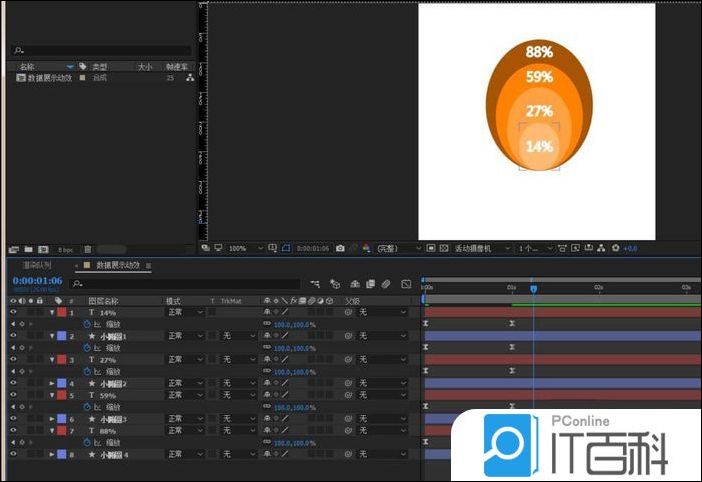Hide layer 5 named 59% with its eye
The width and height of the screenshot is (702, 482).
[13, 395]
